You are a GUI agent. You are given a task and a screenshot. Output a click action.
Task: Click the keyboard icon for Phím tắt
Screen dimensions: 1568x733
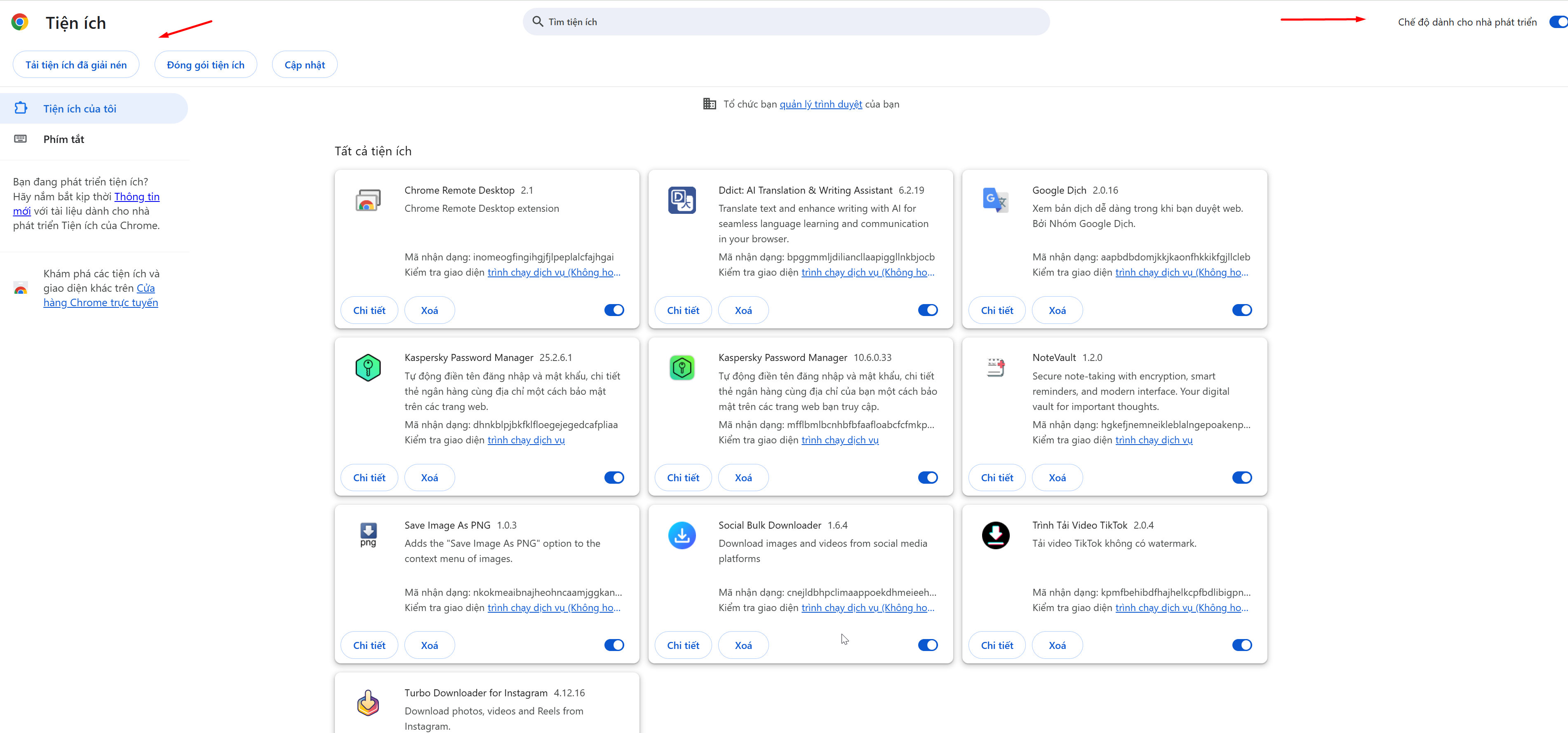(21, 139)
